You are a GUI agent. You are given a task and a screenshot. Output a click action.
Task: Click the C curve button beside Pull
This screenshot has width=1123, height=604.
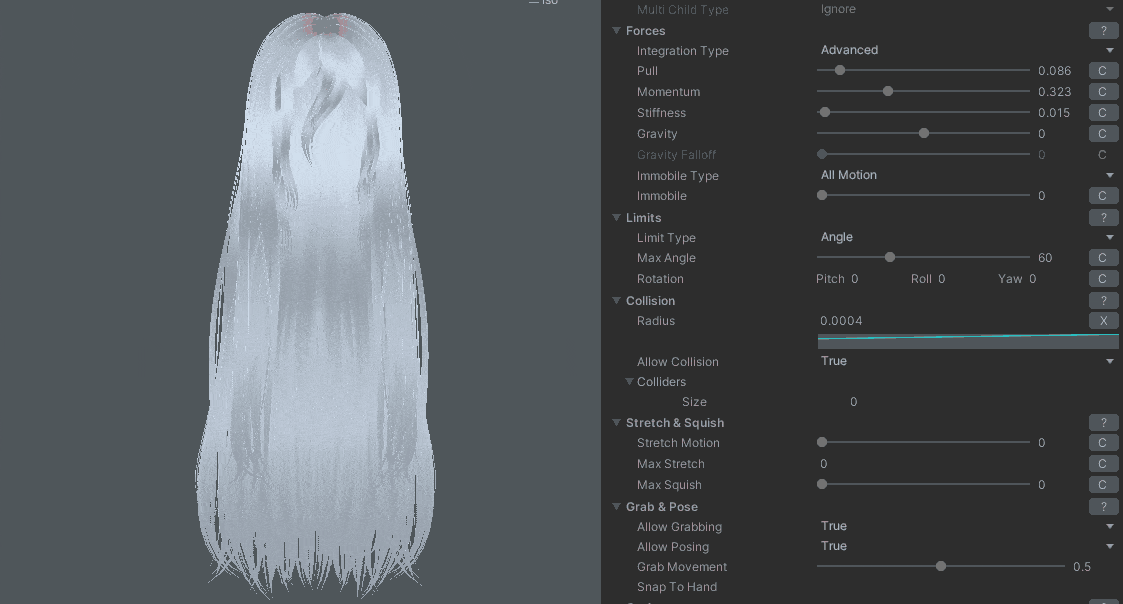click(x=1103, y=71)
